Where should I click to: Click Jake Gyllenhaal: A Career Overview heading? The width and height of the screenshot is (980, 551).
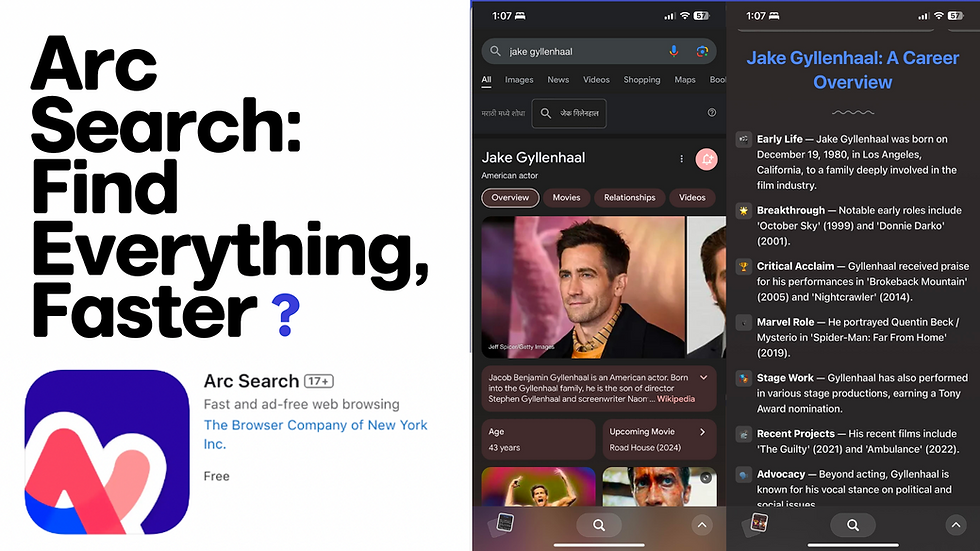852,70
